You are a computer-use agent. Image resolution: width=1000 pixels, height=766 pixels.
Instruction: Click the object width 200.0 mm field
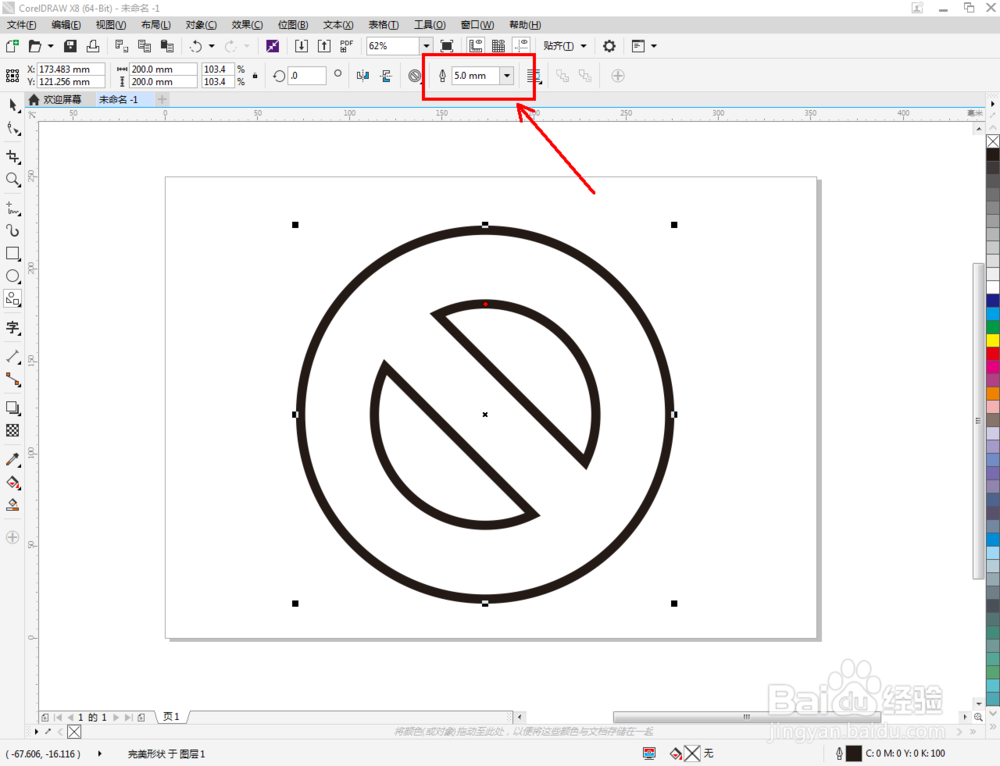click(163, 69)
